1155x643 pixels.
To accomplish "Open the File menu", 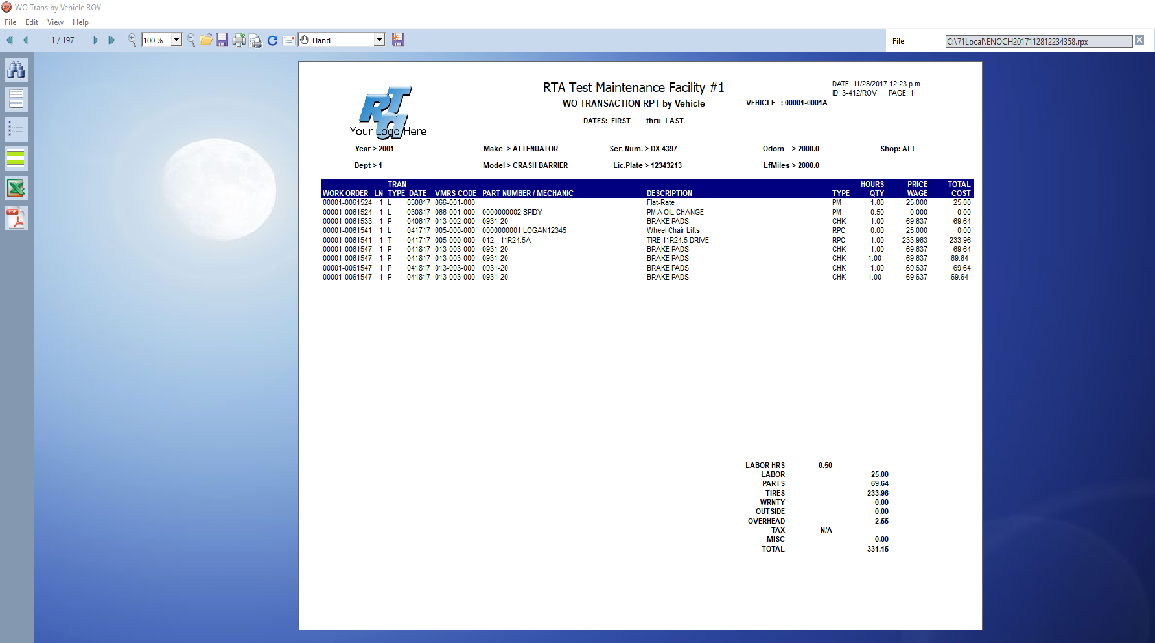I will click(10, 21).
